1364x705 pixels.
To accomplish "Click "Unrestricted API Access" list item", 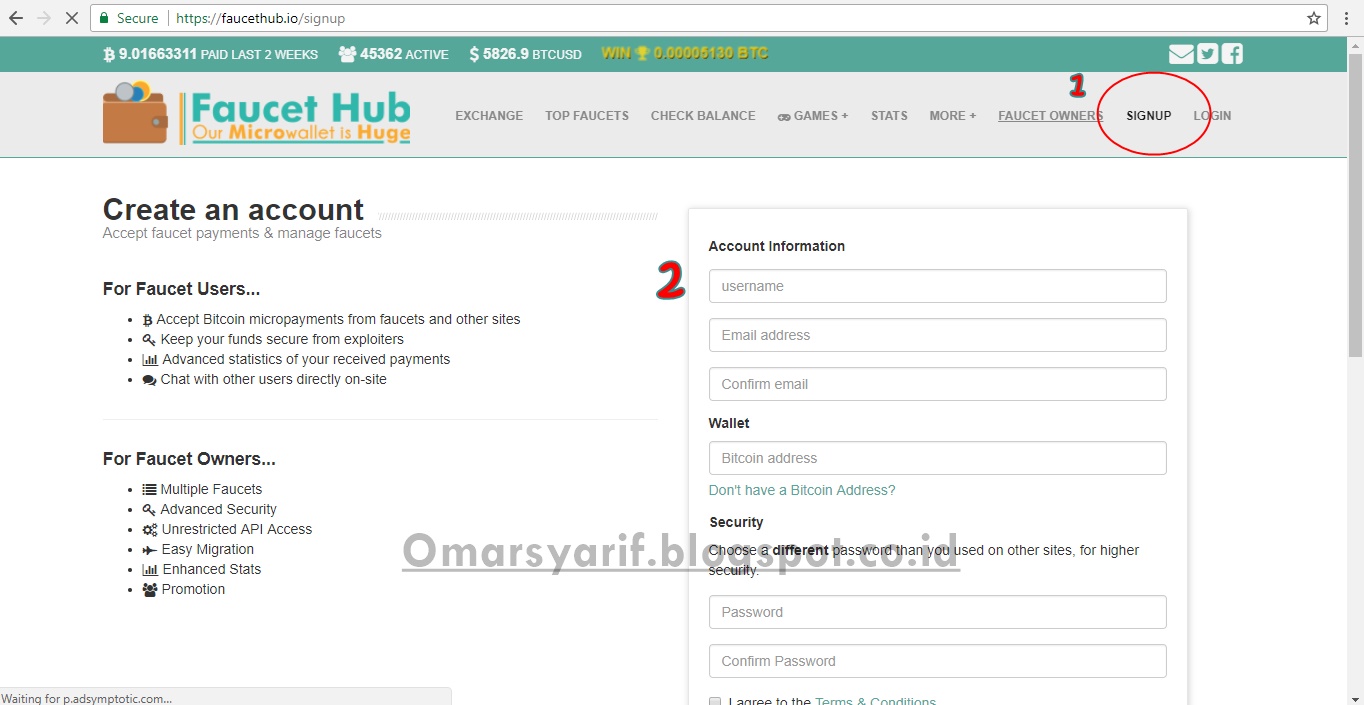I will pos(237,529).
